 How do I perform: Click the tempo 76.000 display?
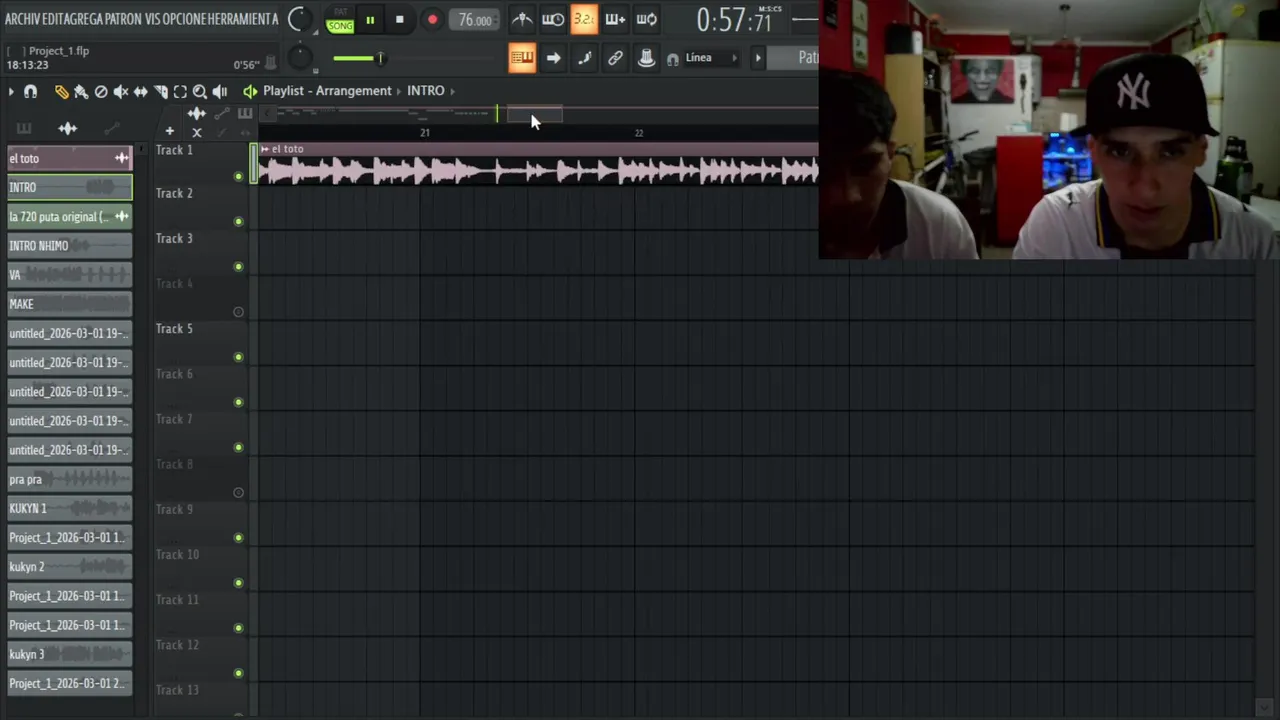(x=475, y=20)
